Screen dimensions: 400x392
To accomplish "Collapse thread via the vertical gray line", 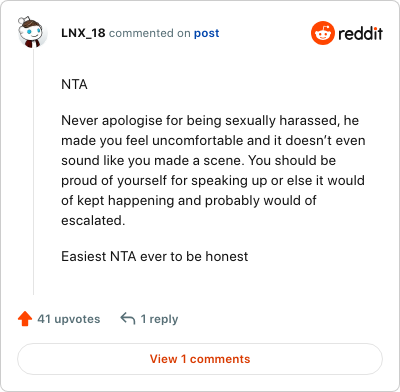I will pos(33,172).
